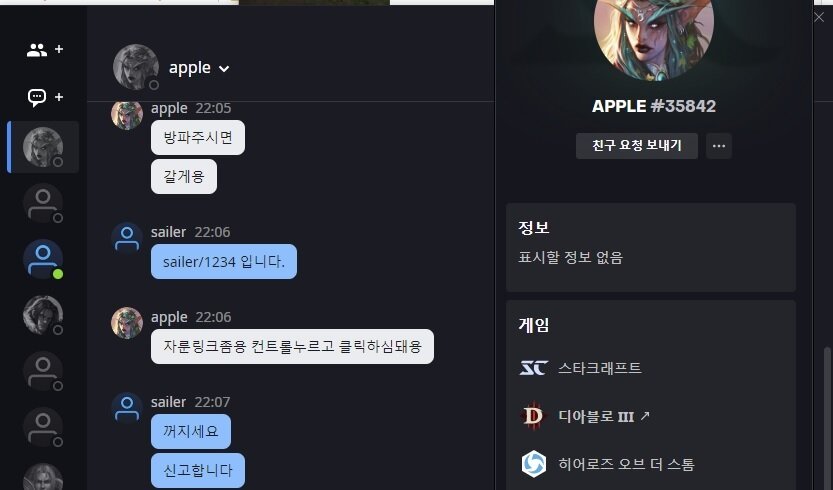The height and width of the screenshot is (490, 833).
Task: Click the profile panel scrollbar
Action: click(x=827, y=419)
